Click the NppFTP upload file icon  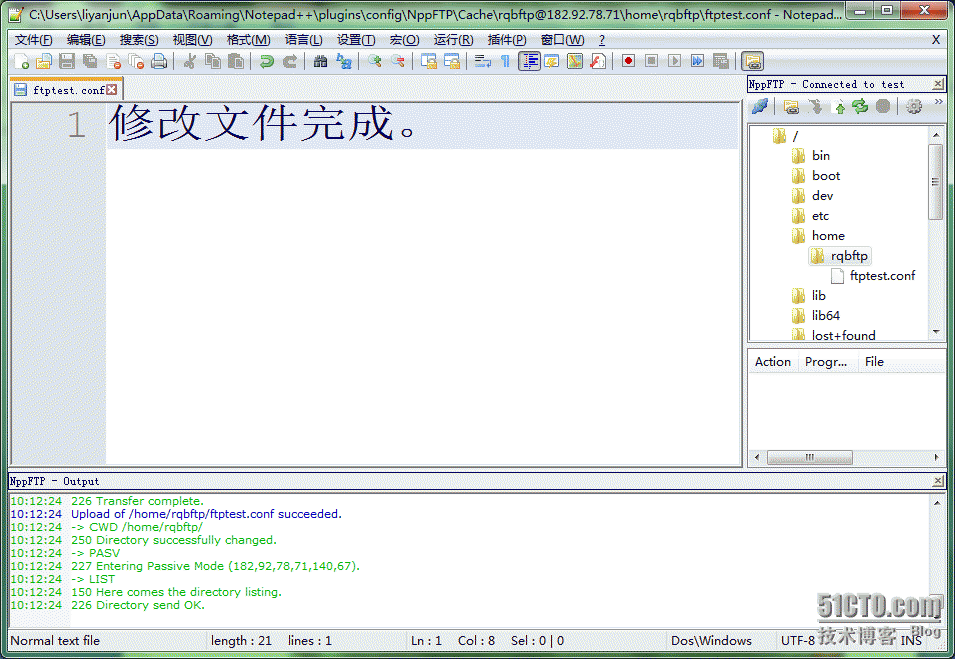click(840, 107)
